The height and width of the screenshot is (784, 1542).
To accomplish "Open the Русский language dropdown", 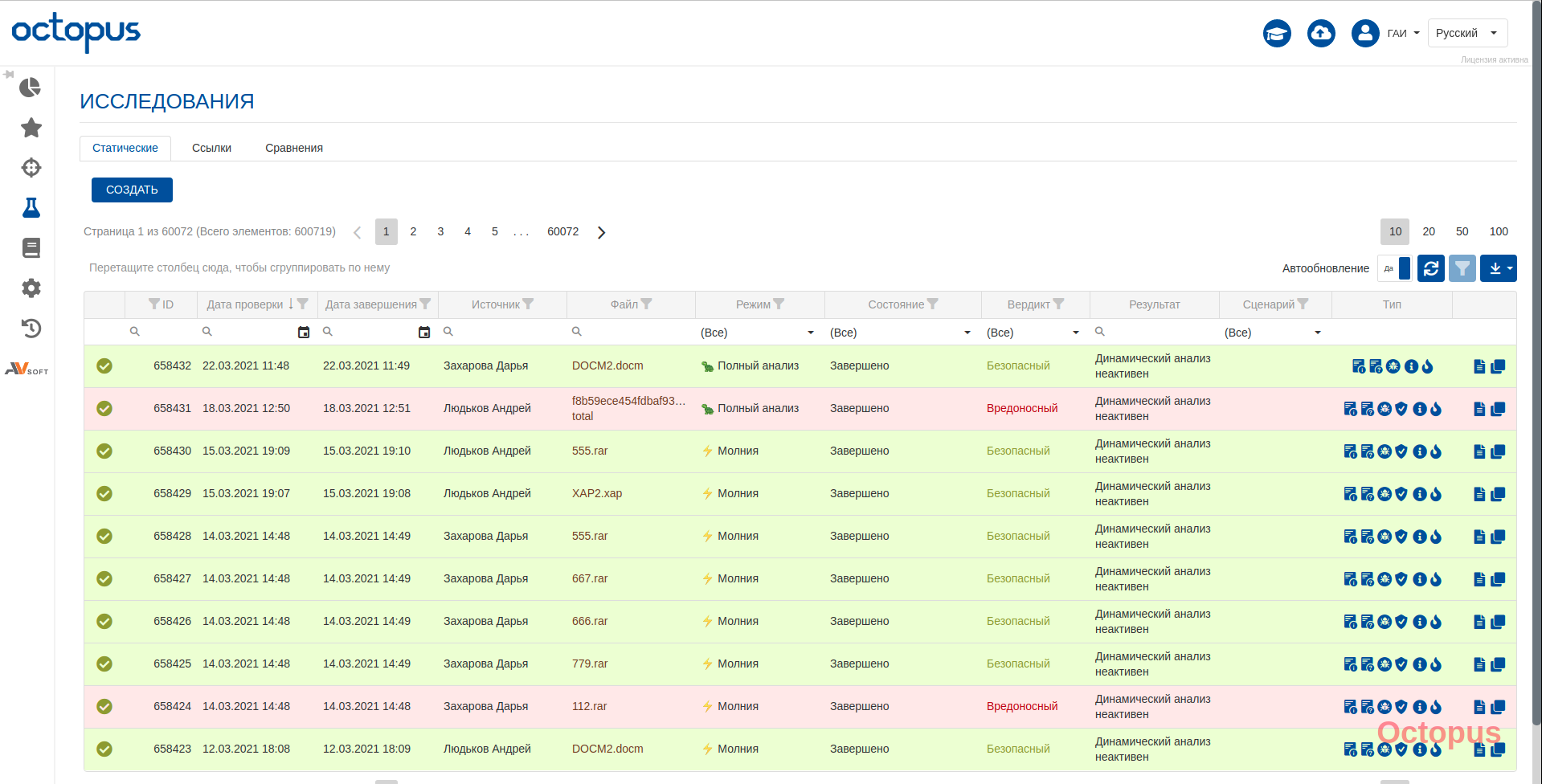I will (x=1466, y=33).
